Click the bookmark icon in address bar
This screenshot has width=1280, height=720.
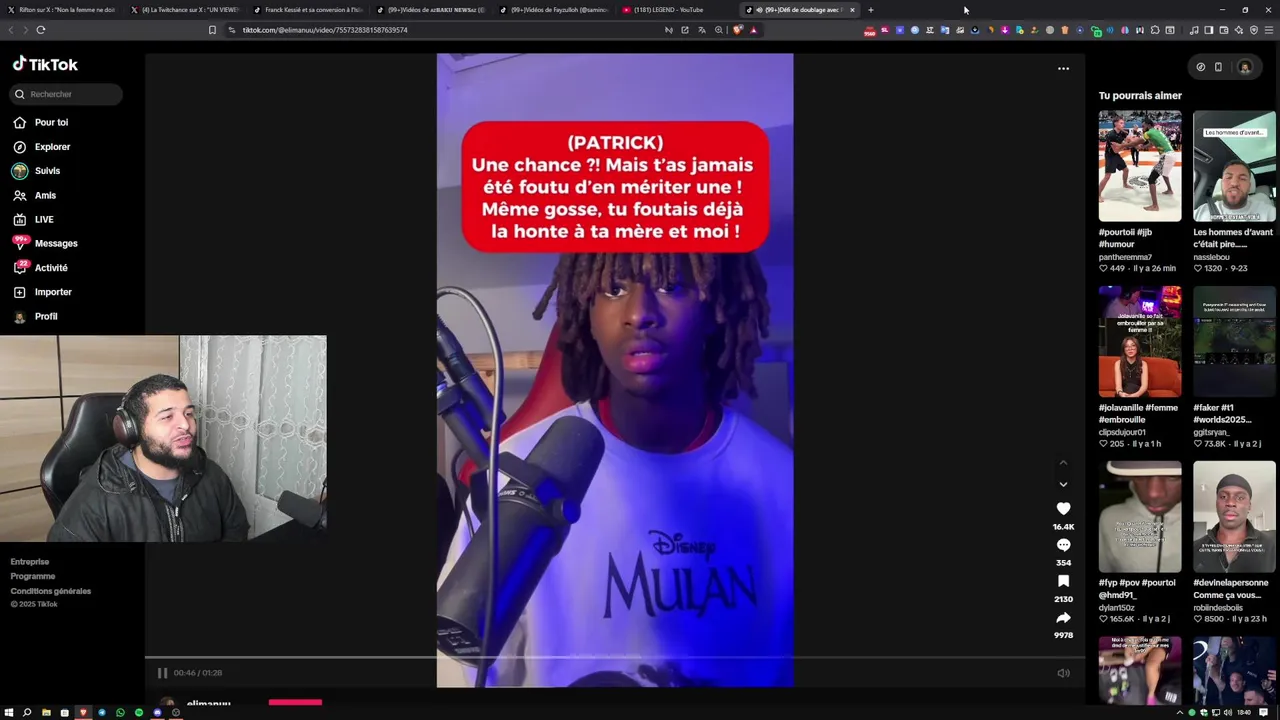(x=212, y=30)
